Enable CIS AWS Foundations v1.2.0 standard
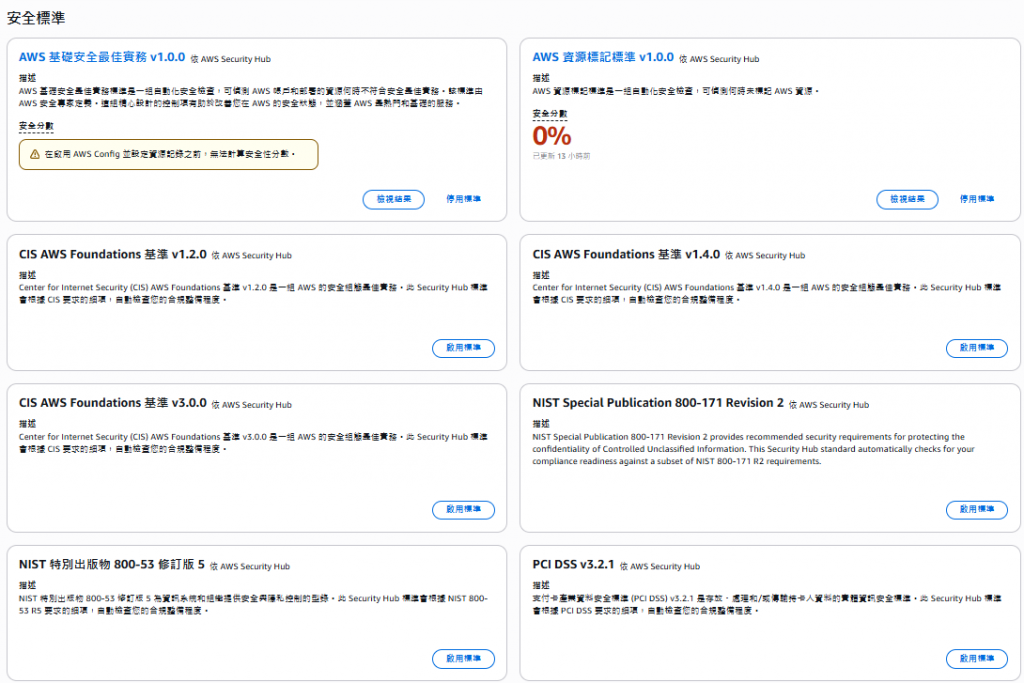 (x=464, y=348)
